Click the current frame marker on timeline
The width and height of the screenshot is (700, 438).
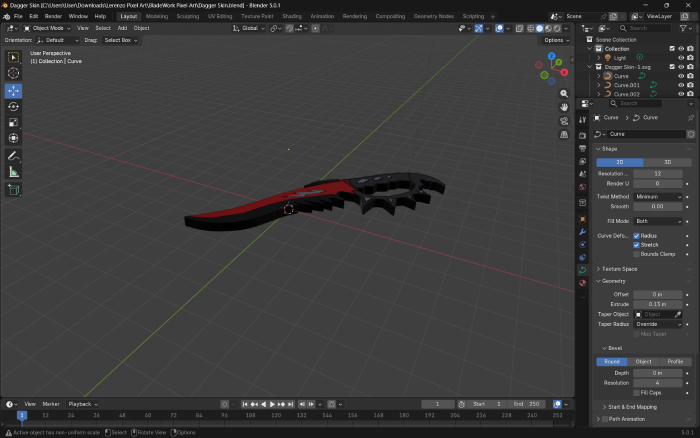click(x=21, y=416)
